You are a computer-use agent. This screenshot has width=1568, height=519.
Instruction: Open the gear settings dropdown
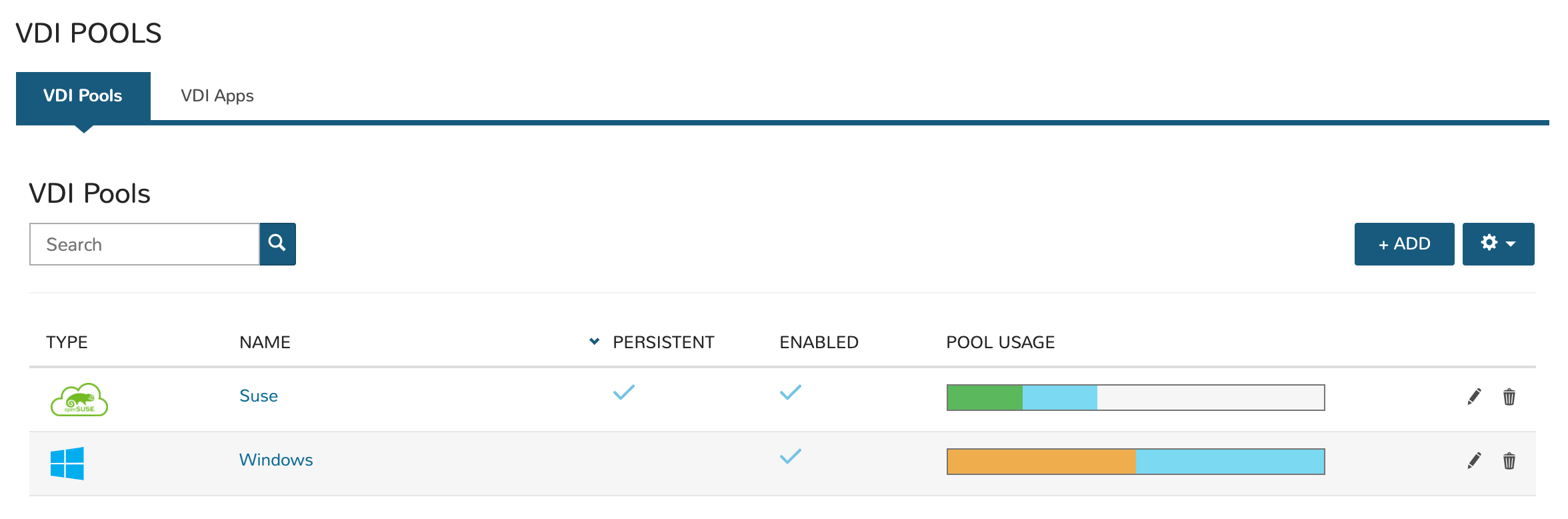pyautogui.click(x=1498, y=244)
